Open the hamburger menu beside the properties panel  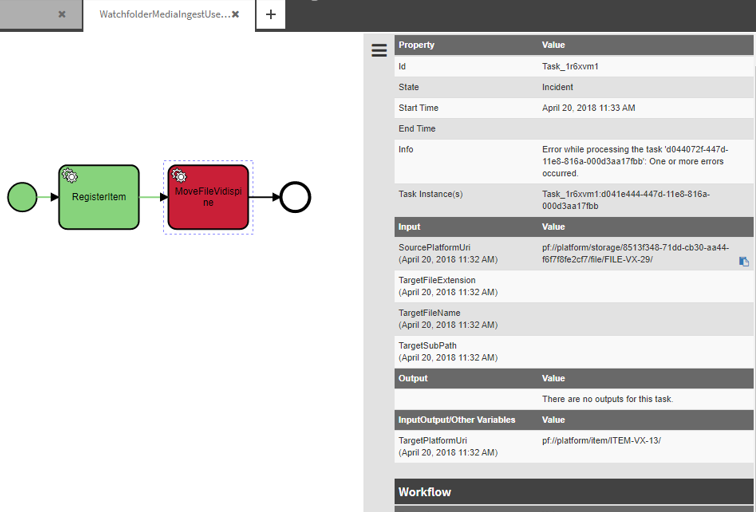click(379, 50)
